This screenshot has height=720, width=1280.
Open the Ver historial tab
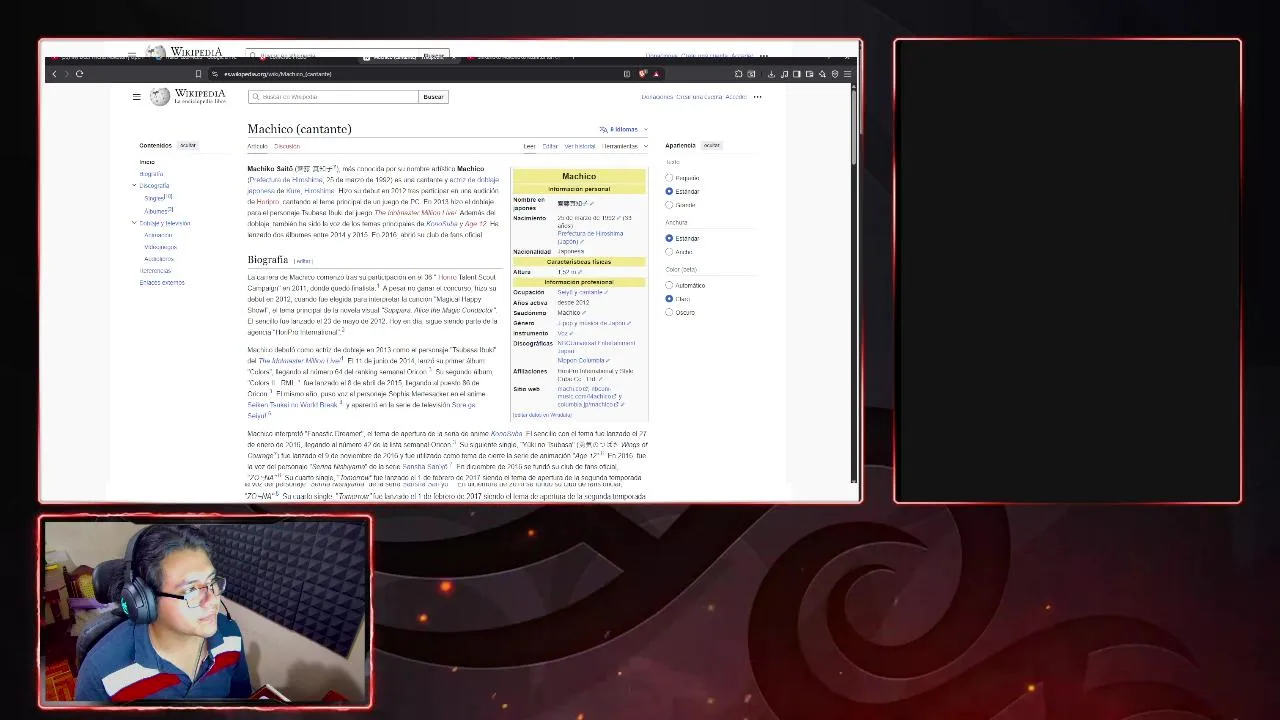(x=580, y=146)
